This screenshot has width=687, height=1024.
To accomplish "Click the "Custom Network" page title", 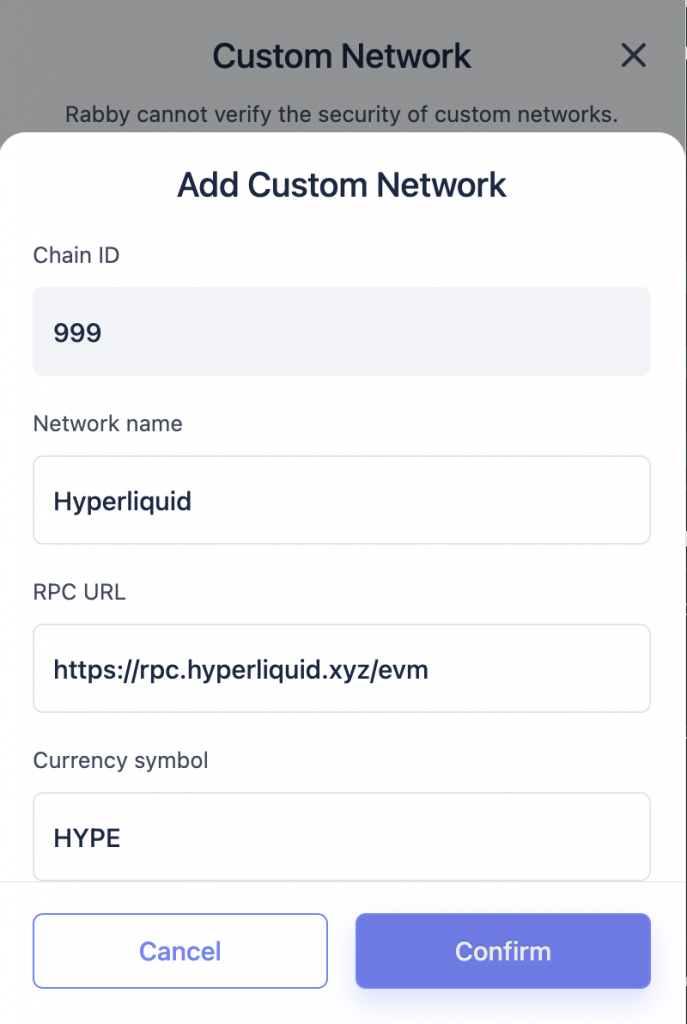I will (342, 56).
